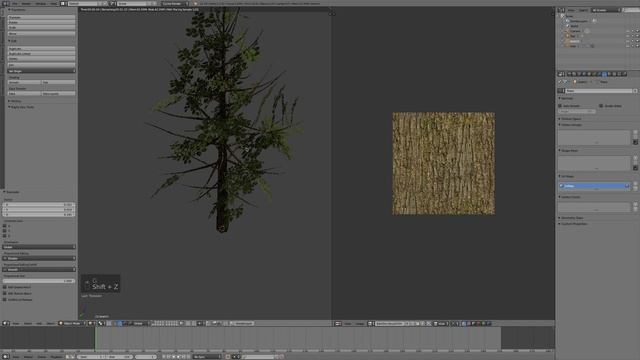The width and height of the screenshot is (640, 360).
Task: Open the editor type selector in top bar
Action: pos(5,3)
